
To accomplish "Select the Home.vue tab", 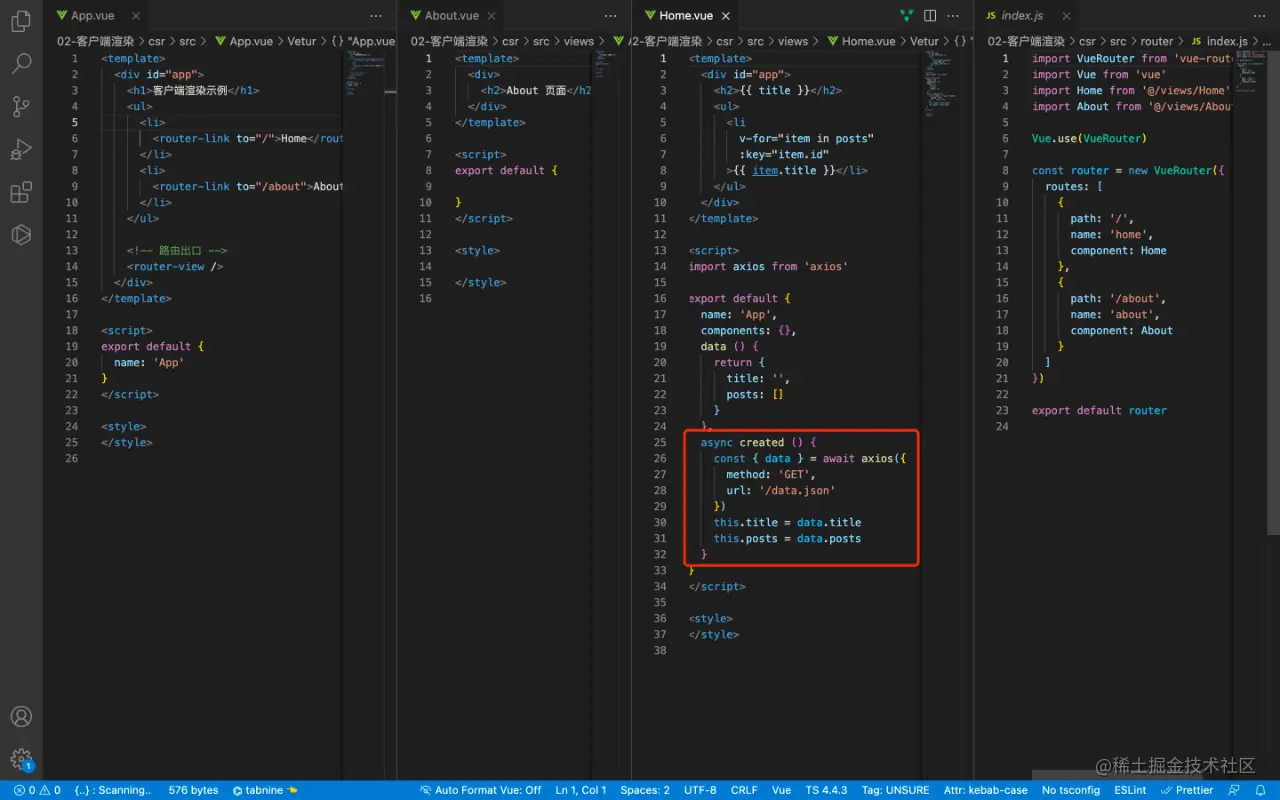I will [687, 16].
